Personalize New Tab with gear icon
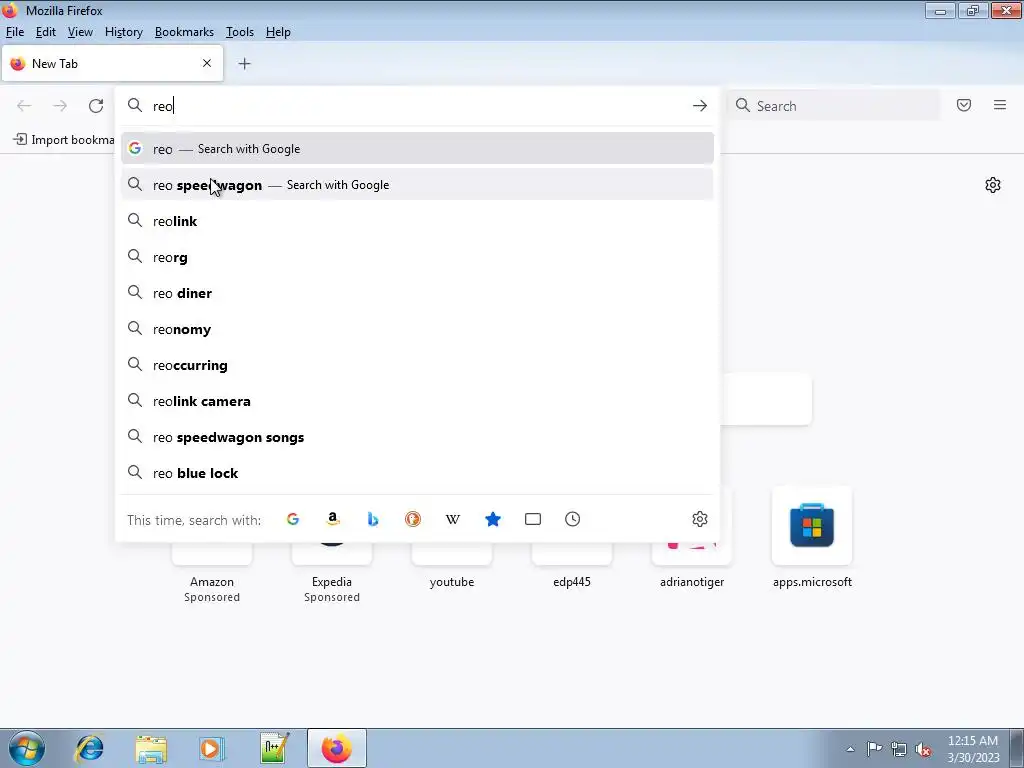This screenshot has width=1024, height=768. pyautogui.click(x=993, y=185)
